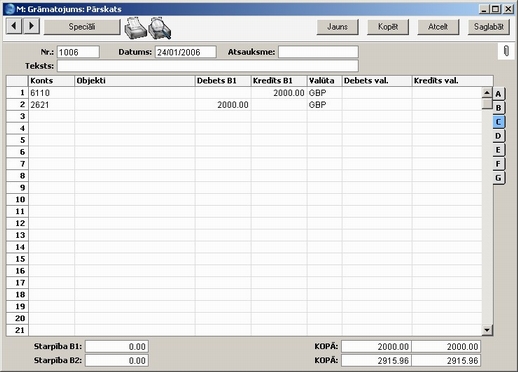Image resolution: width=518 pixels, height=372 pixels.
Task: Click the Teksts input field
Action: [208, 66]
